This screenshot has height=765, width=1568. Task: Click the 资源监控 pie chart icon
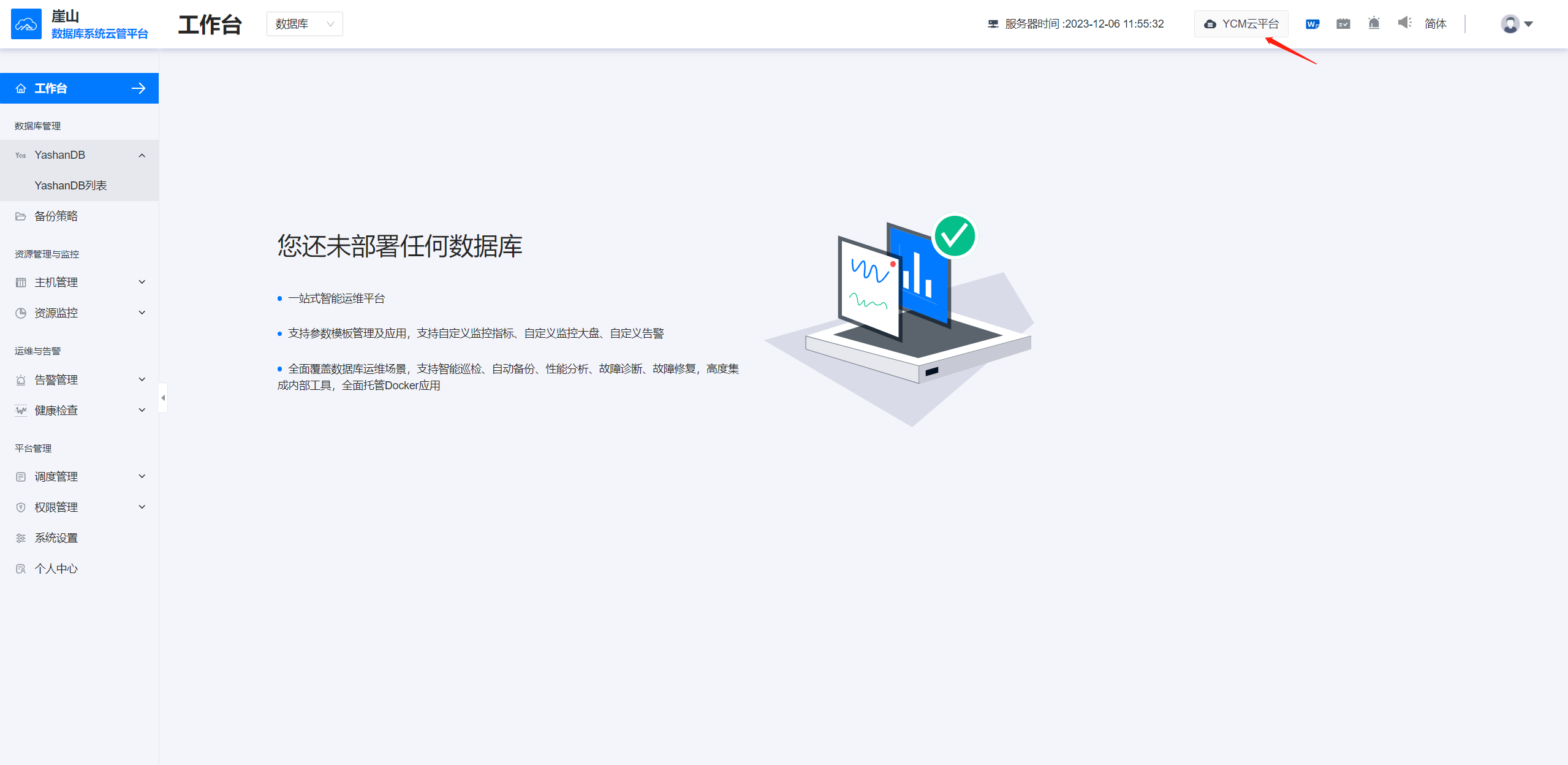(x=21, y=313)
